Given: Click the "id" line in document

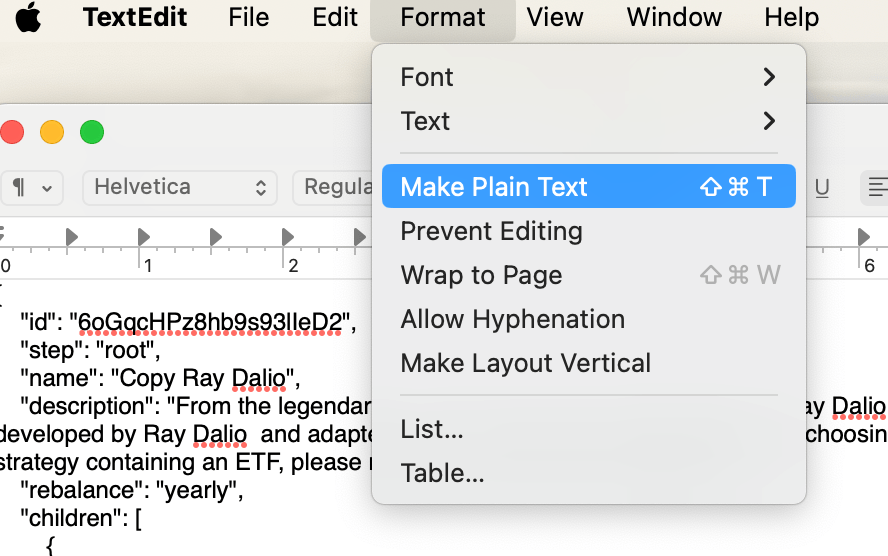Looking at the screenshot, I should 188,323.
